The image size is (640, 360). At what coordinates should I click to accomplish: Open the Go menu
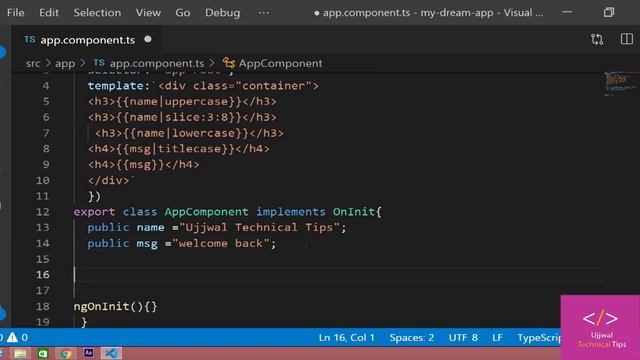(x=182, y=13)
